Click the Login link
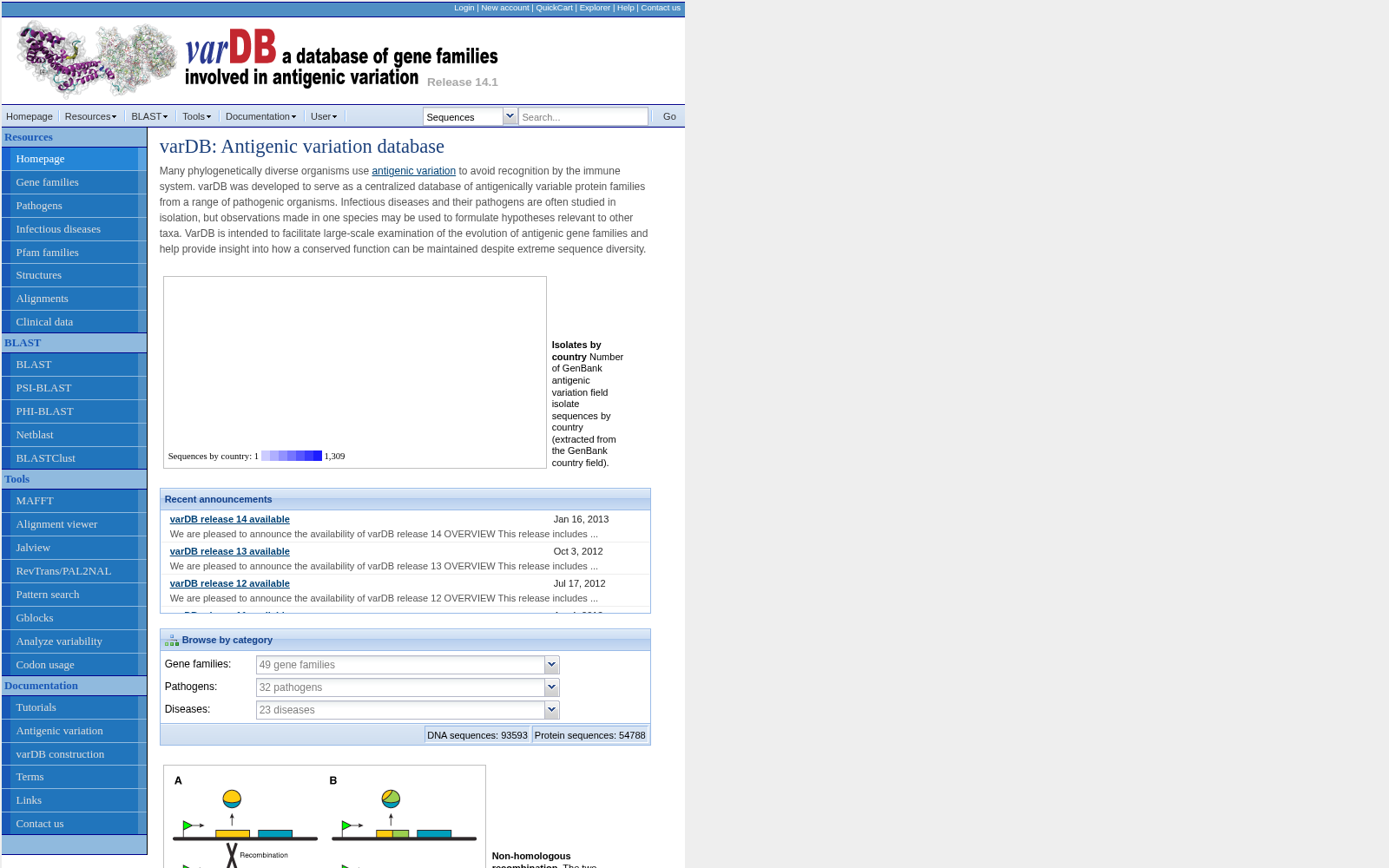This screenshot has height=868, width=1389. coord(464,8)
